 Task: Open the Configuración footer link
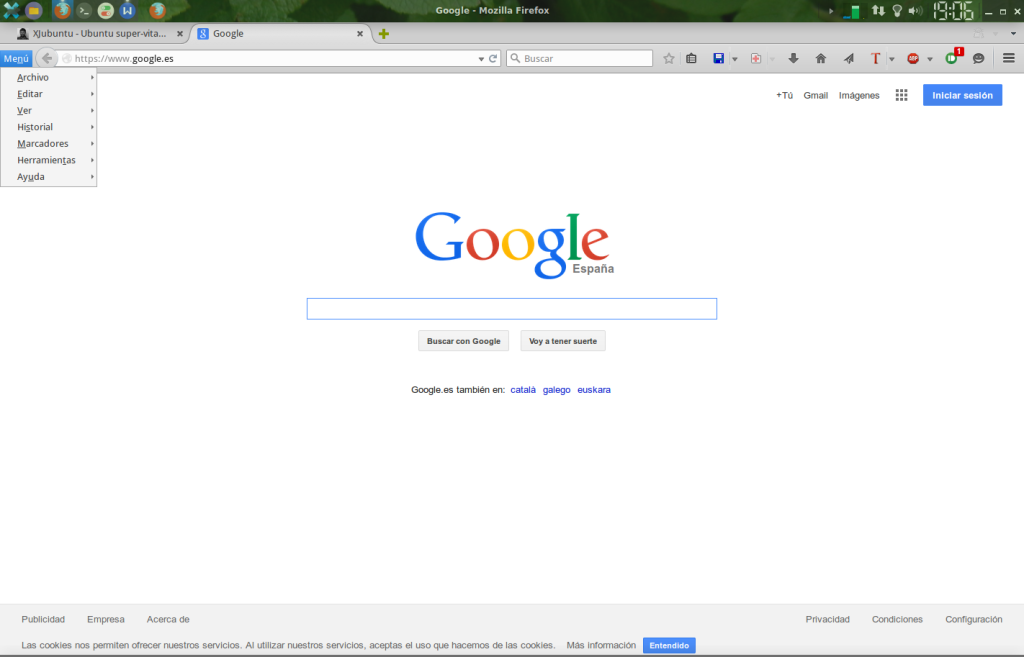click(974, 619)
